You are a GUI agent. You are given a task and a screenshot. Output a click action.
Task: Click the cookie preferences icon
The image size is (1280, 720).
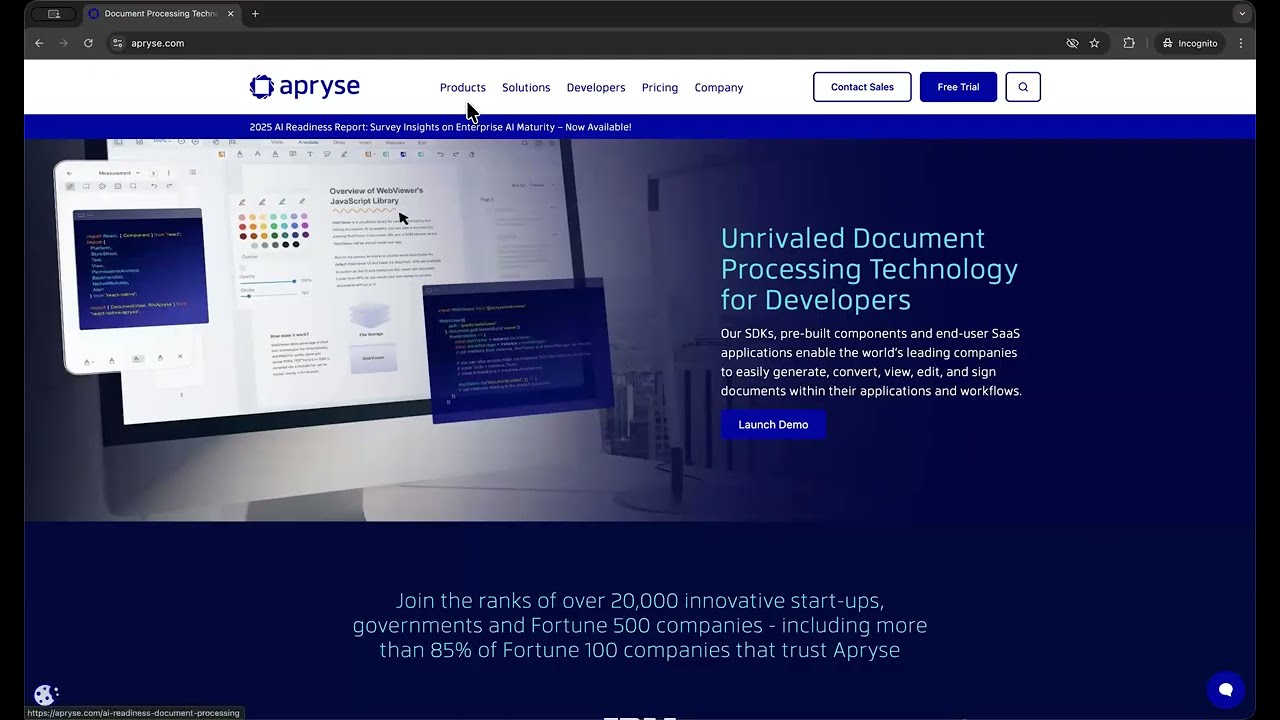click(45, 694)
